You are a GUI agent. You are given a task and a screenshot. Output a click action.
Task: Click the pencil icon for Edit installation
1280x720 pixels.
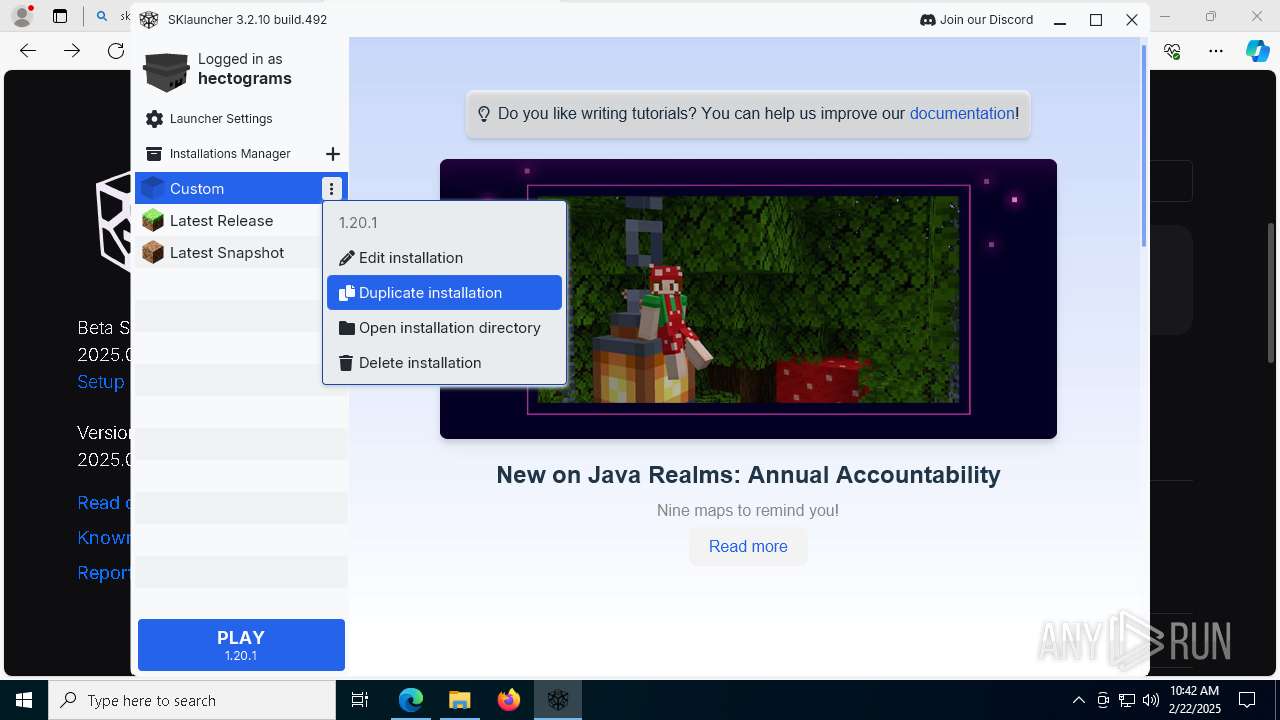[347, 258]
